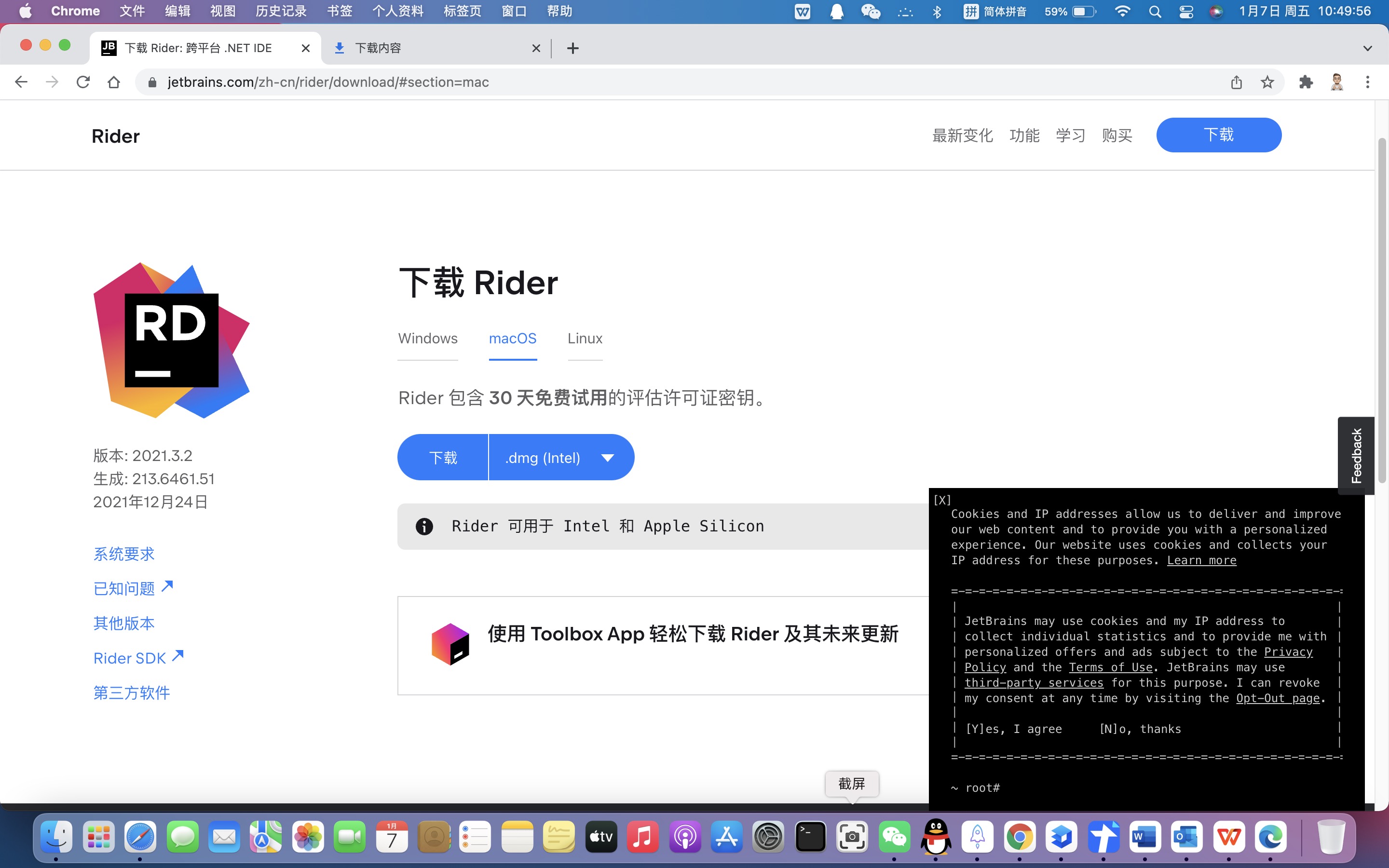
Task: Open the Chrome profile avatar
Action: point(1337,82)
